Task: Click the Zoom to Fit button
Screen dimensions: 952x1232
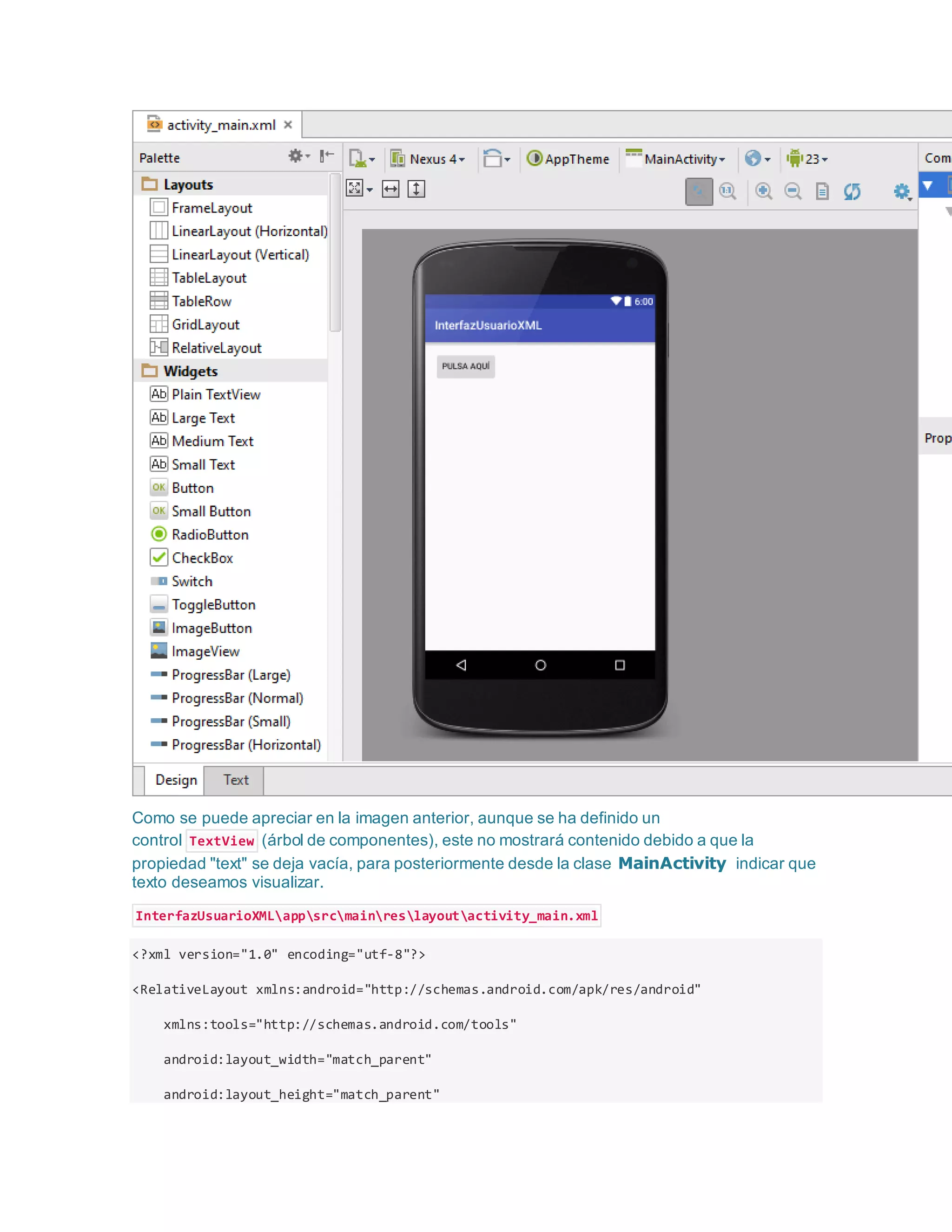Action: (699, 192)
